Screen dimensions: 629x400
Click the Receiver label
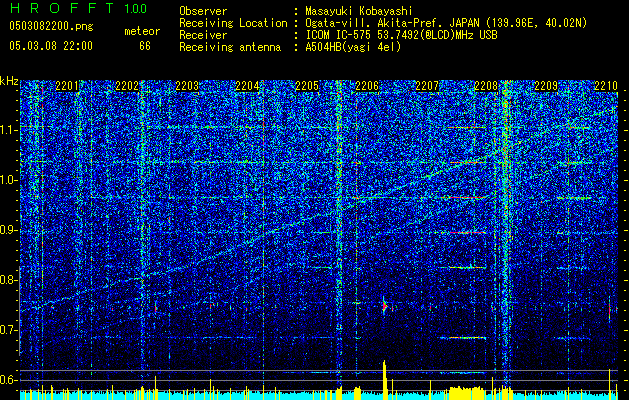[203, 35]
